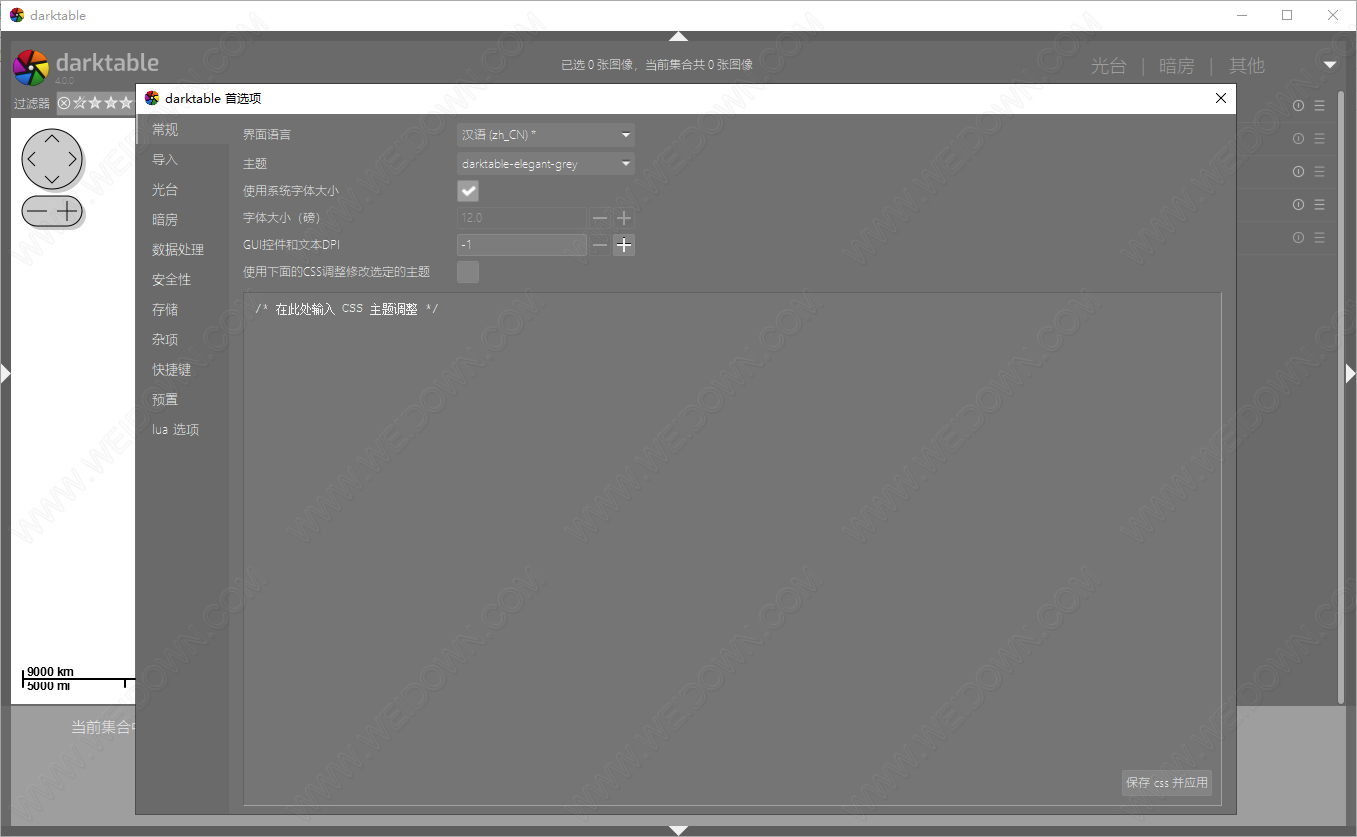This screenshot has width=1357, height=837.
Task: Open the 主题 dropdown darktable-elegant-grey
Action: click(546, 163)
